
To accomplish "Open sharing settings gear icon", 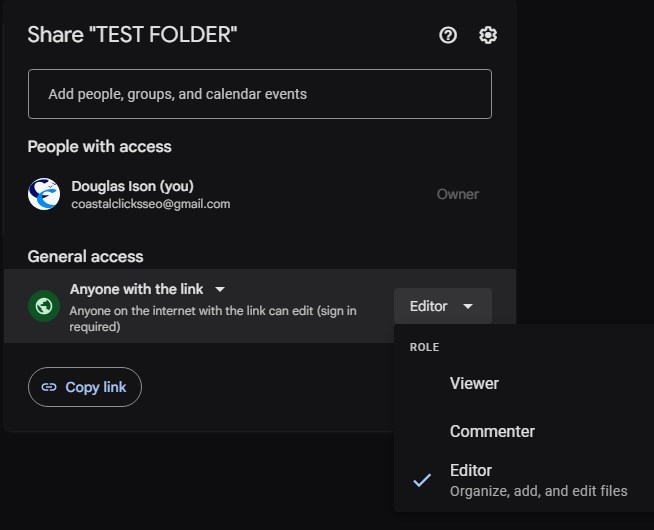I will [488, 35].
